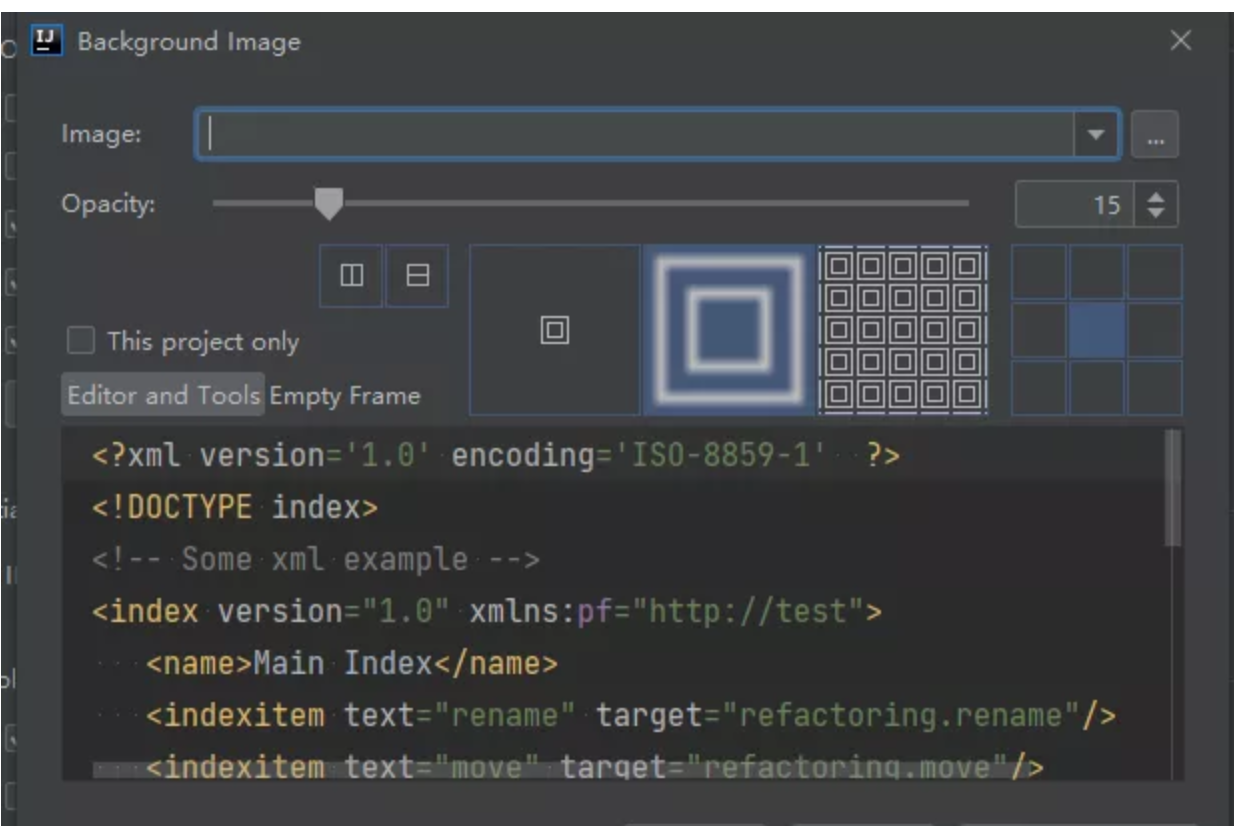The height and width of the screenshot is (826, 1234).
Task: Click the IntelliJ IDEA logo in title bar
Action: (47, 42)
